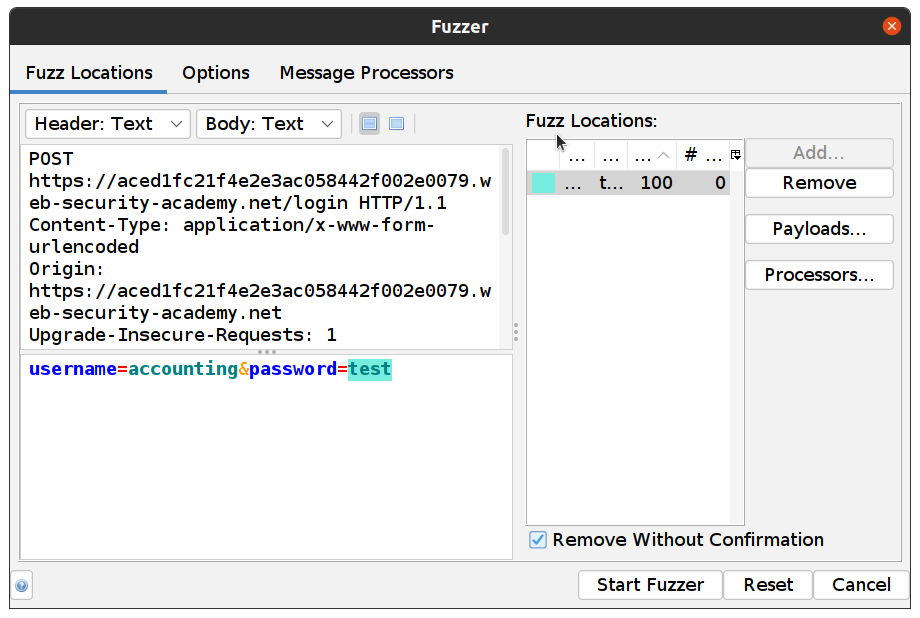Open the Processors dialog
The image size is (920, 618).
pyautogui.click(x=819, y=275)
